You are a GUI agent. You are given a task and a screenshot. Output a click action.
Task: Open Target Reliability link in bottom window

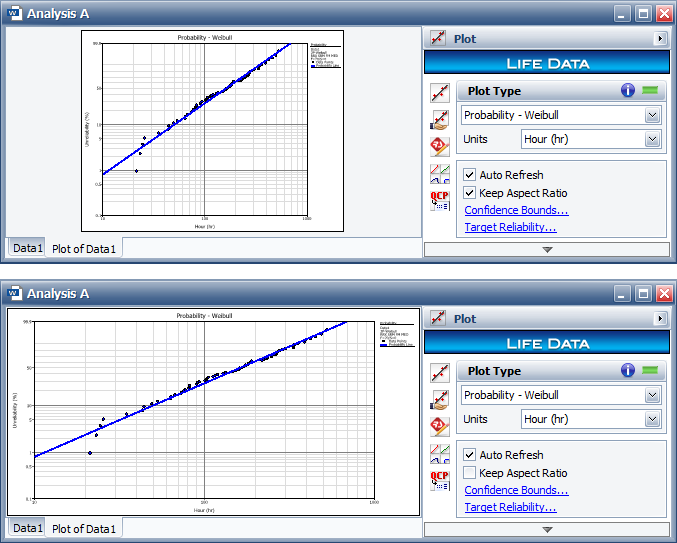[510, 507]
